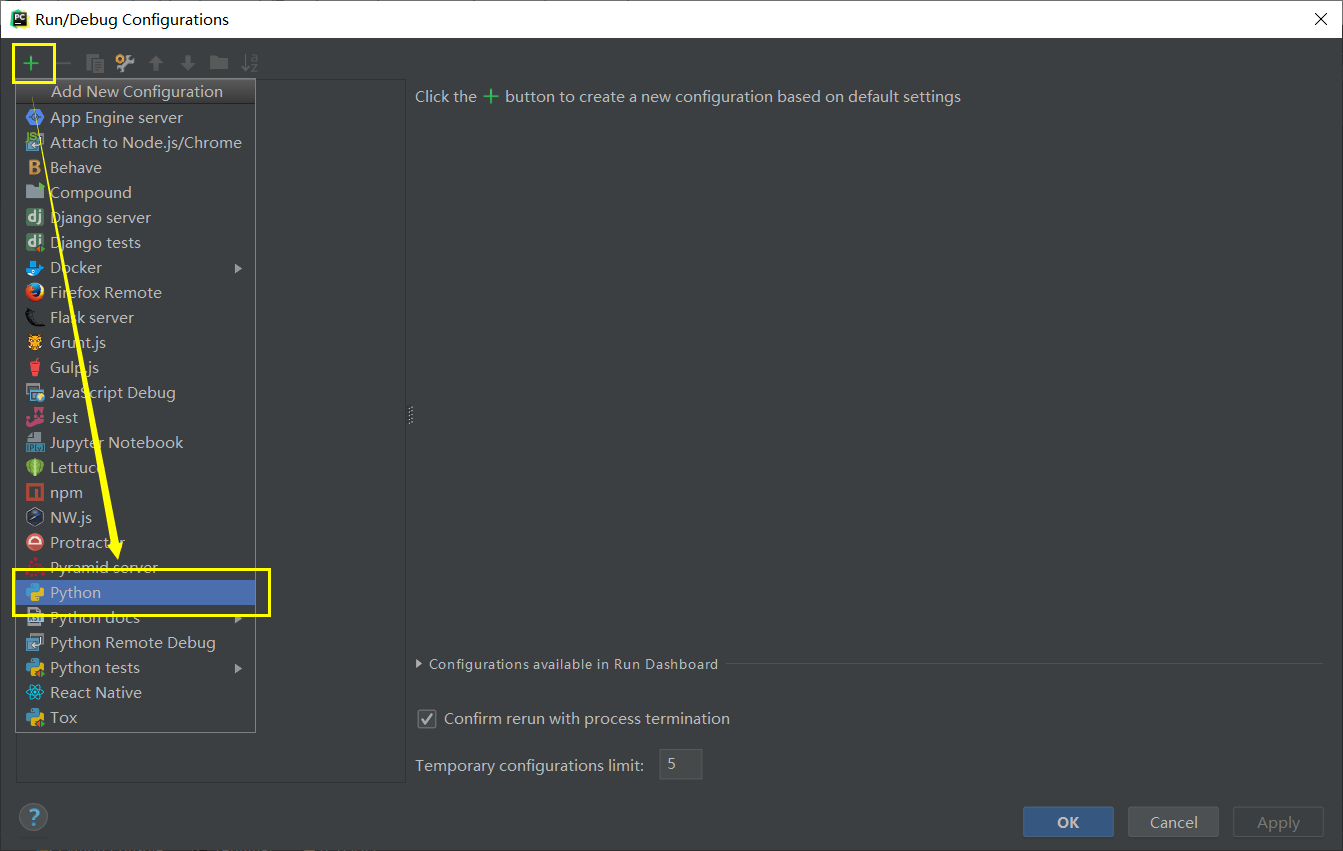Click the Temporary configurations limit field

(680, 764)
